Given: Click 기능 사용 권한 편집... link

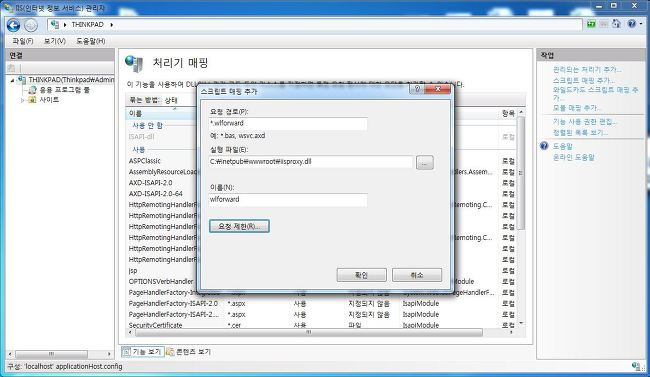Looking at the screenshot, I should (585, 122).
